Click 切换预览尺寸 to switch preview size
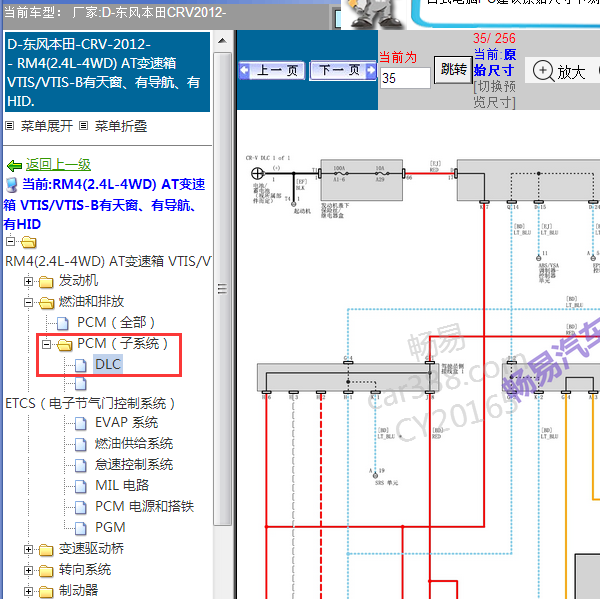 pos(494,94)
